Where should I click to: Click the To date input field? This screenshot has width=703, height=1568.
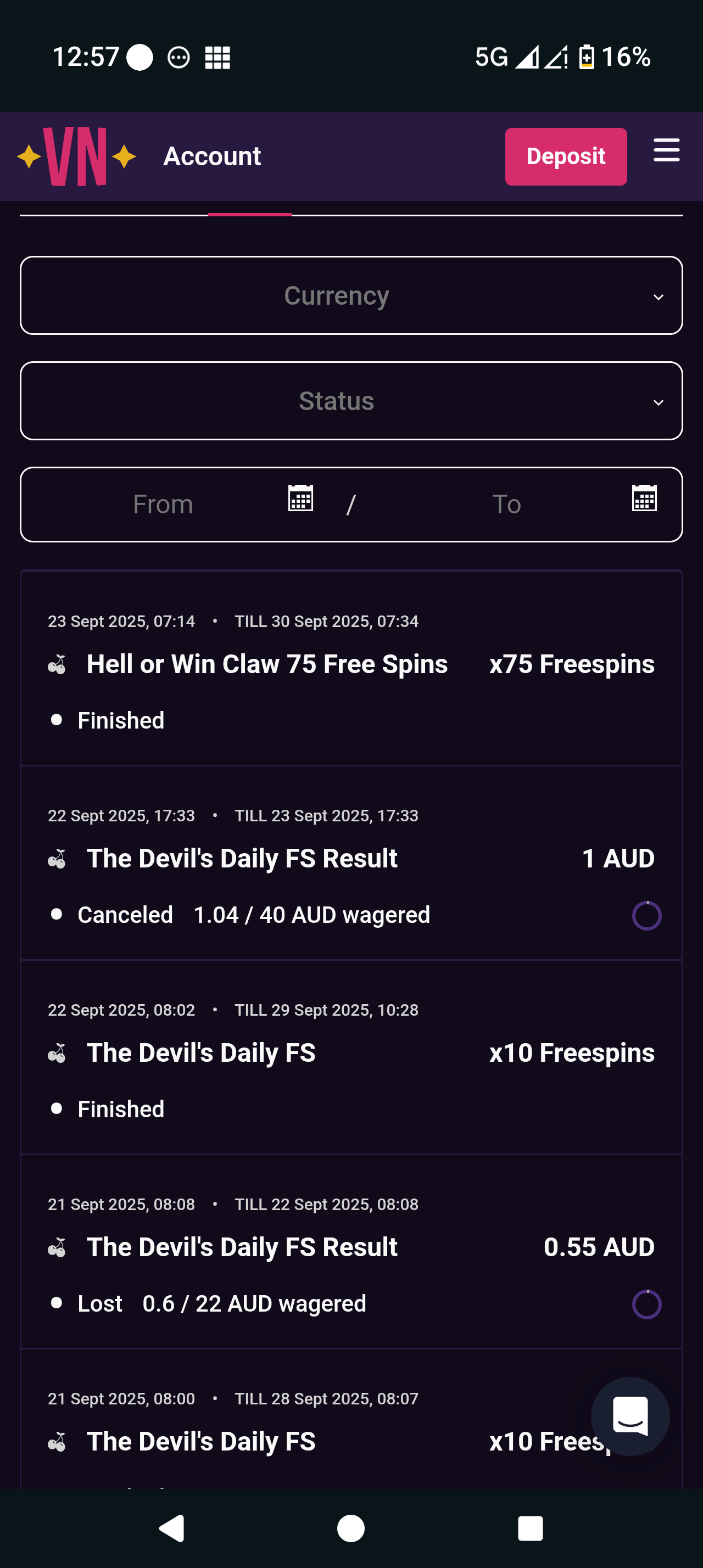[506, 505]
